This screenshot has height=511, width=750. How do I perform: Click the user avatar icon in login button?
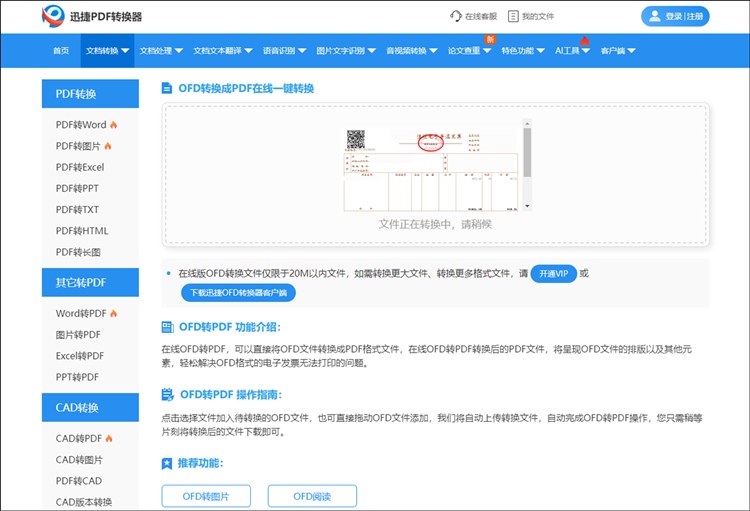point(654,16)
